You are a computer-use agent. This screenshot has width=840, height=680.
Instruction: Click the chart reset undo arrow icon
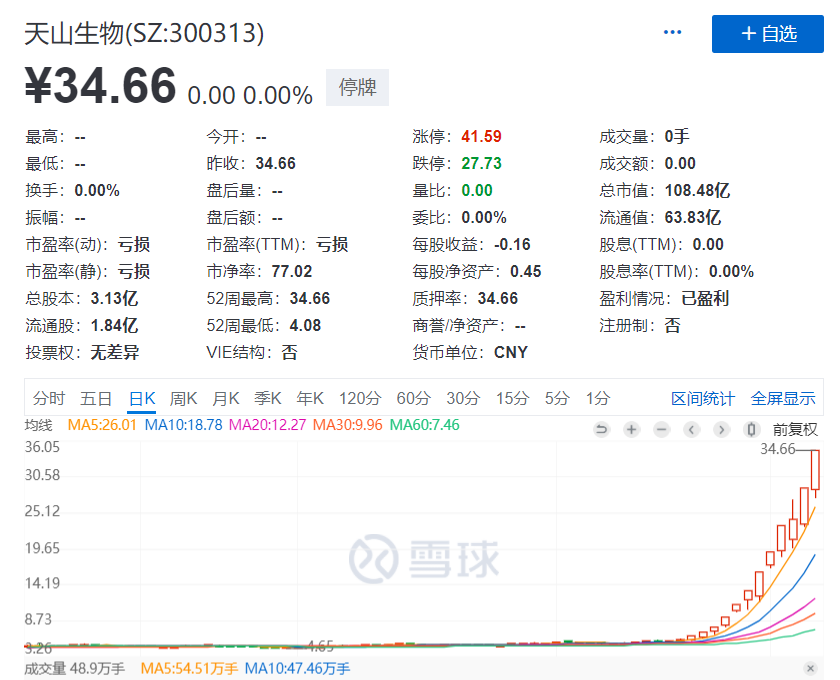click(x=602, y=430)
